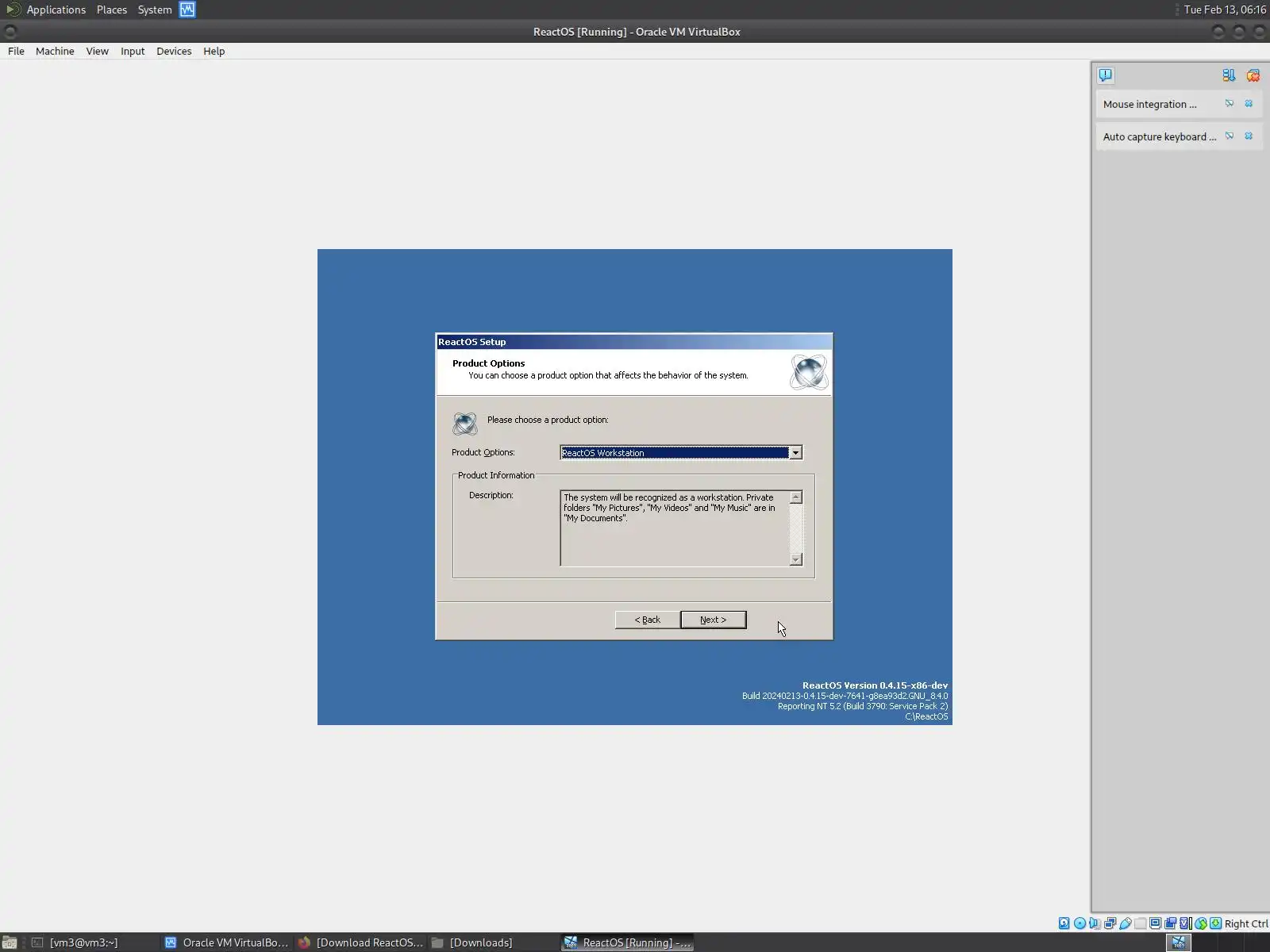
Task: Click the network adapters indicator icon
Action: point(1110,923)
